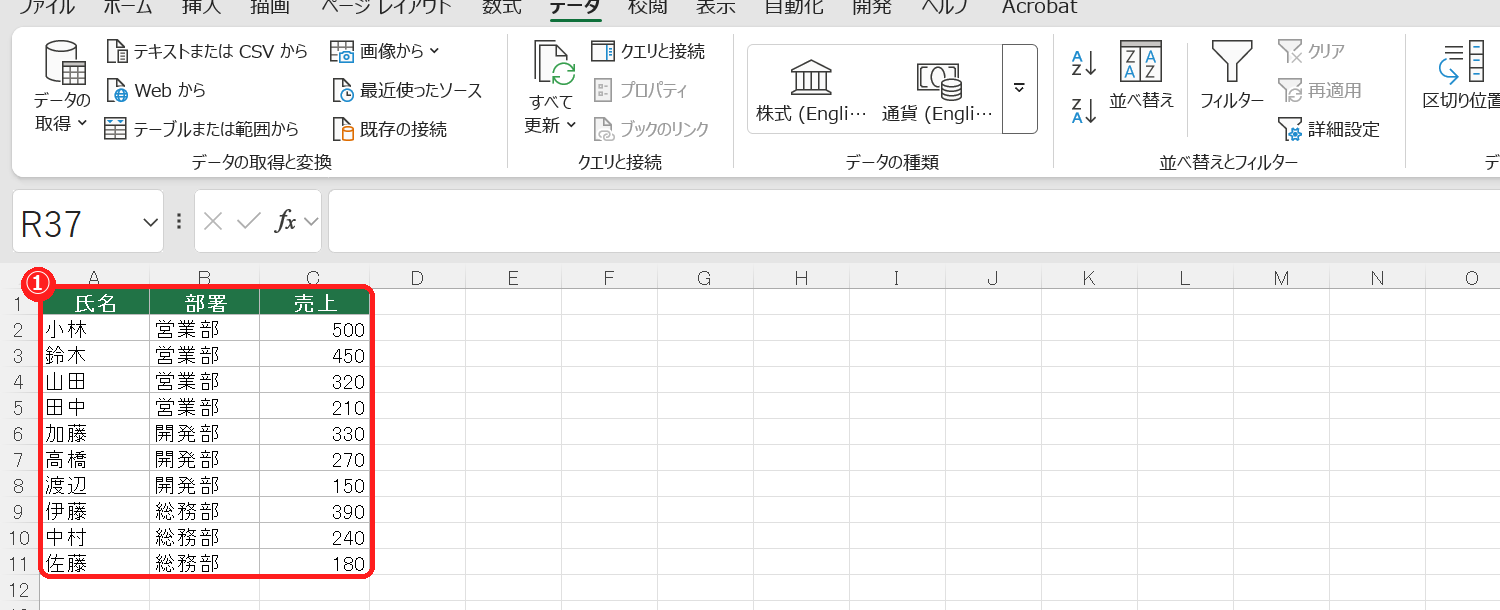
Task: Open the 並べ替え (Sort) dialog
Action: [1142, 76]
